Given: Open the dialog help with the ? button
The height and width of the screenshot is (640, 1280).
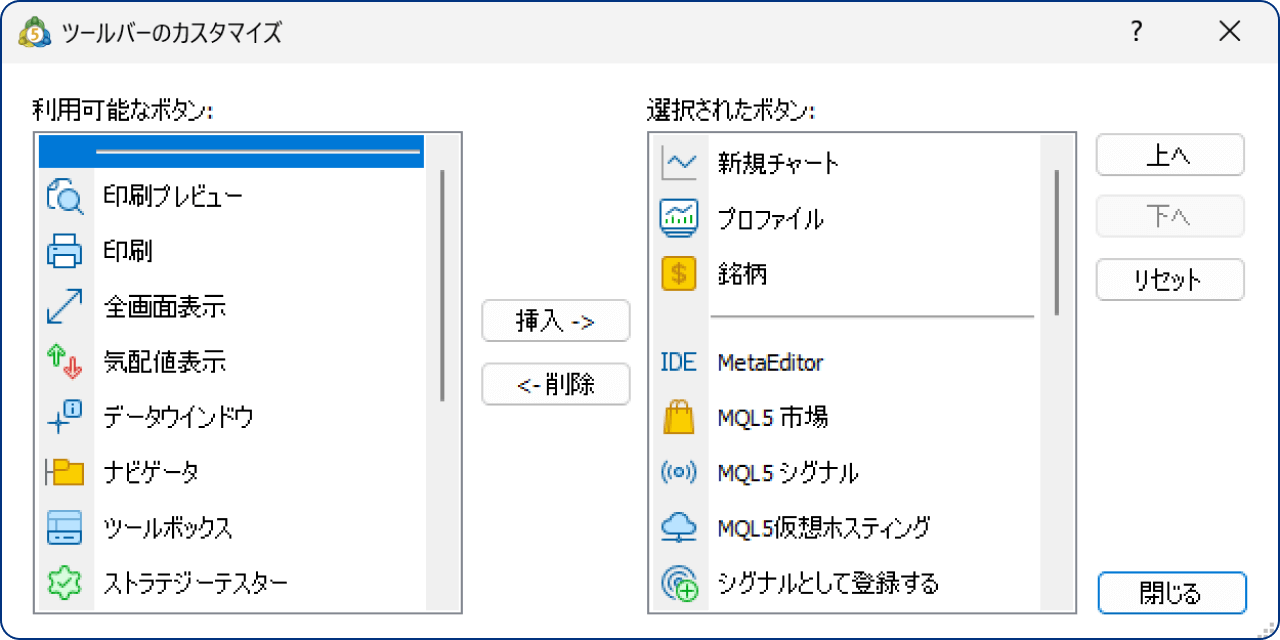Looking at the screenshot, I should pyautogui.click(x=1136, y=31).
